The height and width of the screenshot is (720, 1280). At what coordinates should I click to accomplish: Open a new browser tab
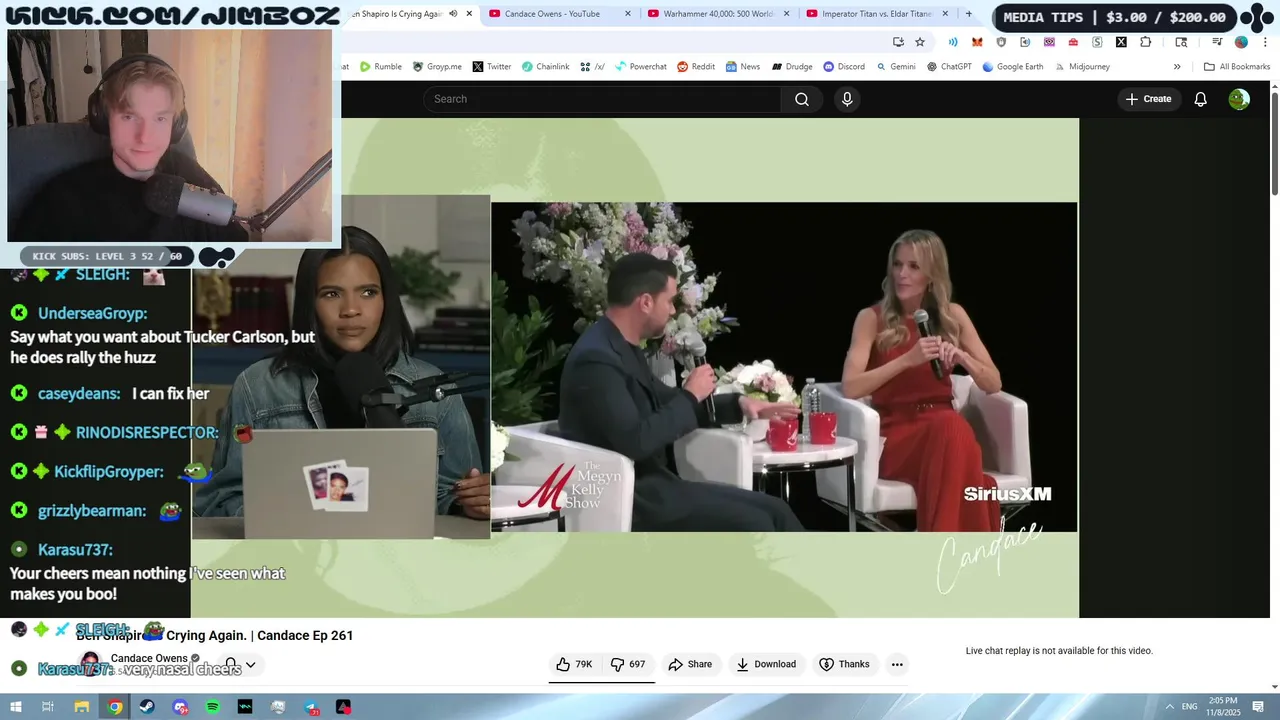pyautogui.click(x=968, y=14)
